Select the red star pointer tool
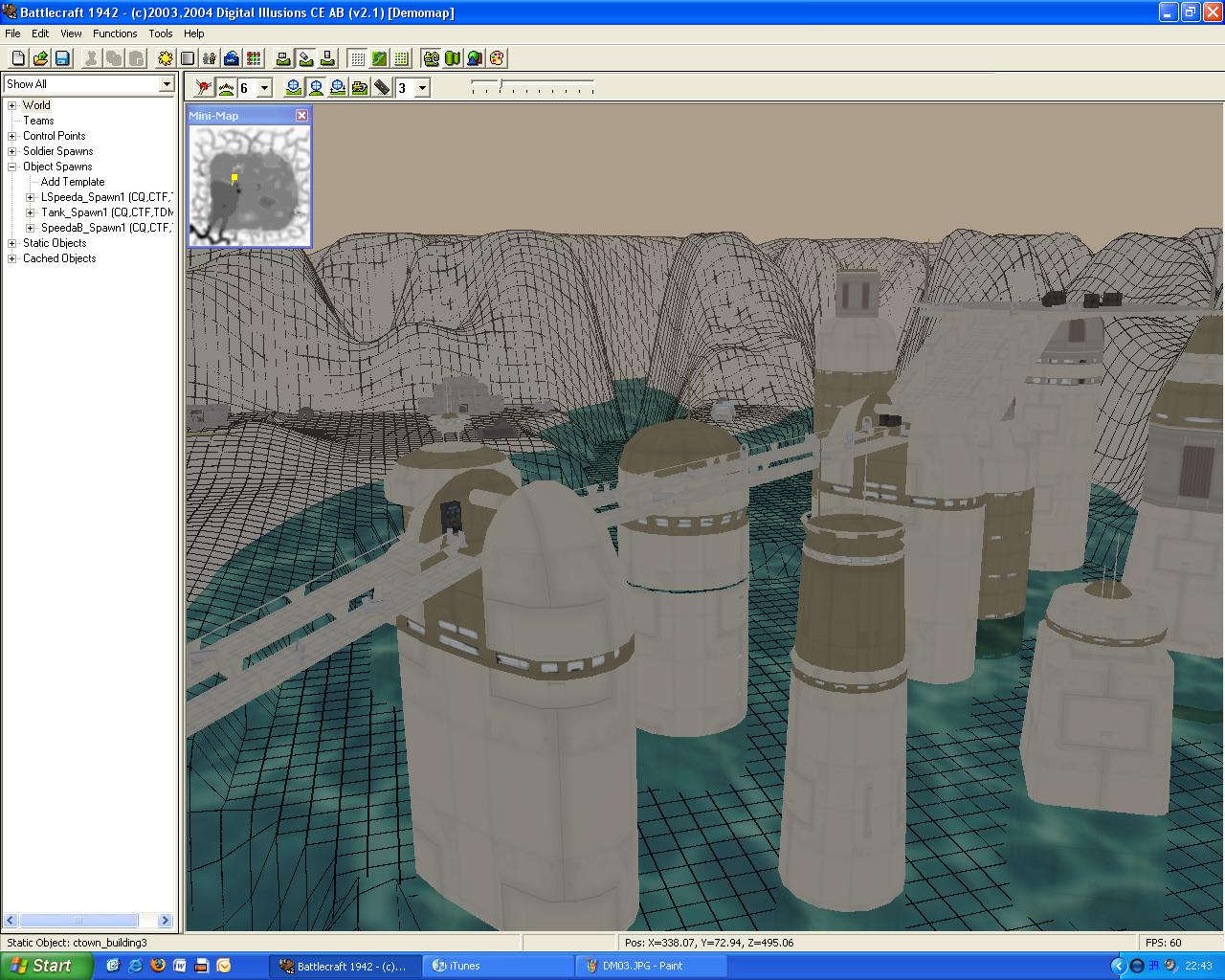This screenshot has height=980, width=1225. click(204, 88)
